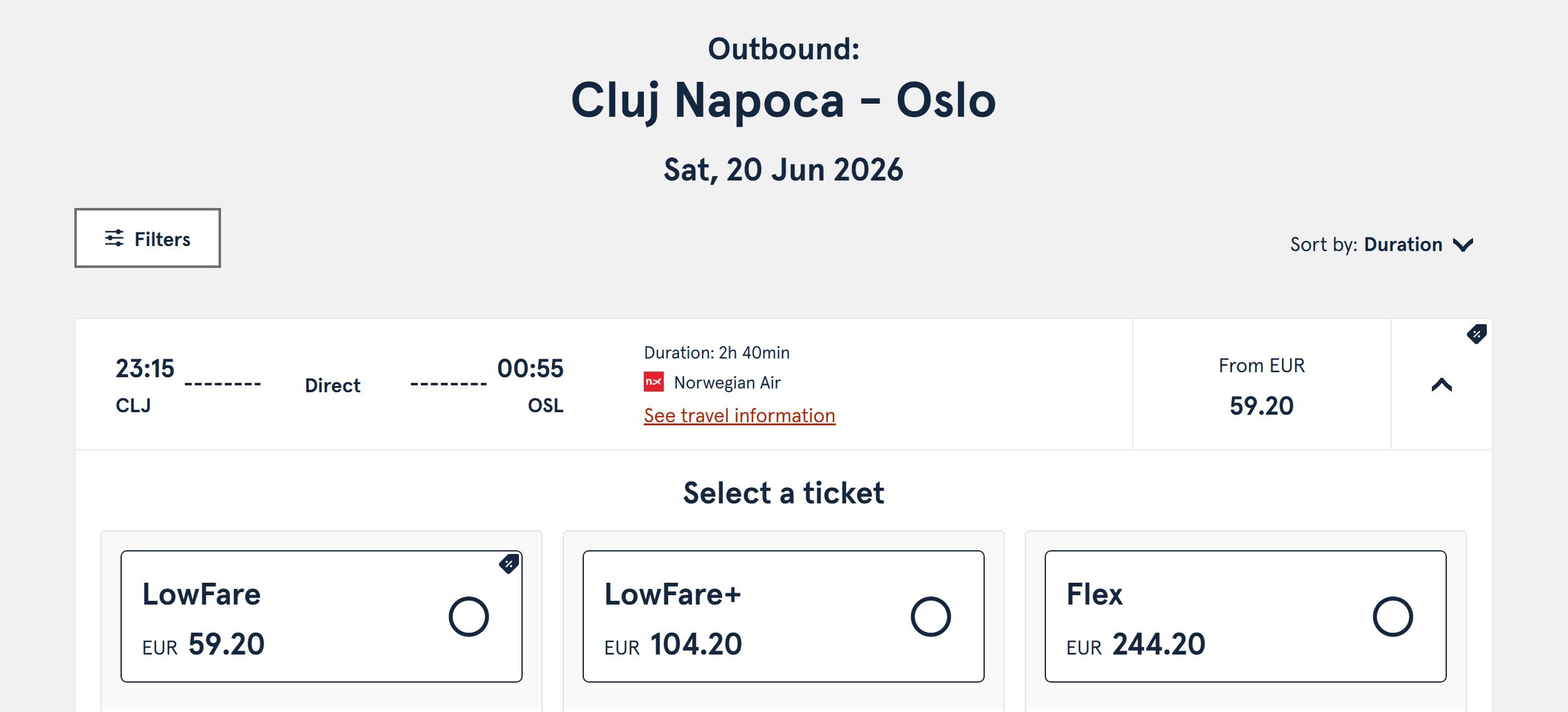The width and height of the screenshot is (1568, 712).
Task: Click the 00:55 arrival time
Action: 530,368
